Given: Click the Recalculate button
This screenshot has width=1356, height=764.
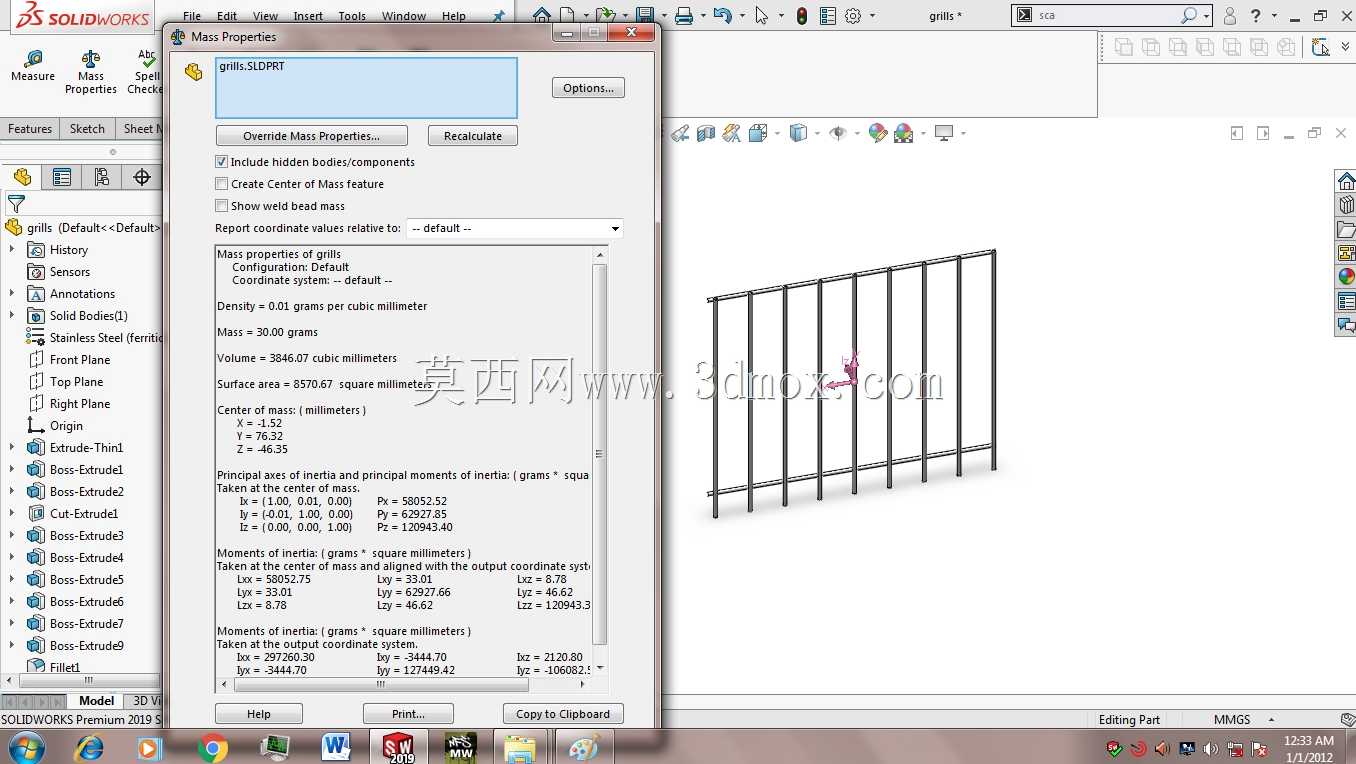Looking at the screenshot, I should [x=473, y=136].
